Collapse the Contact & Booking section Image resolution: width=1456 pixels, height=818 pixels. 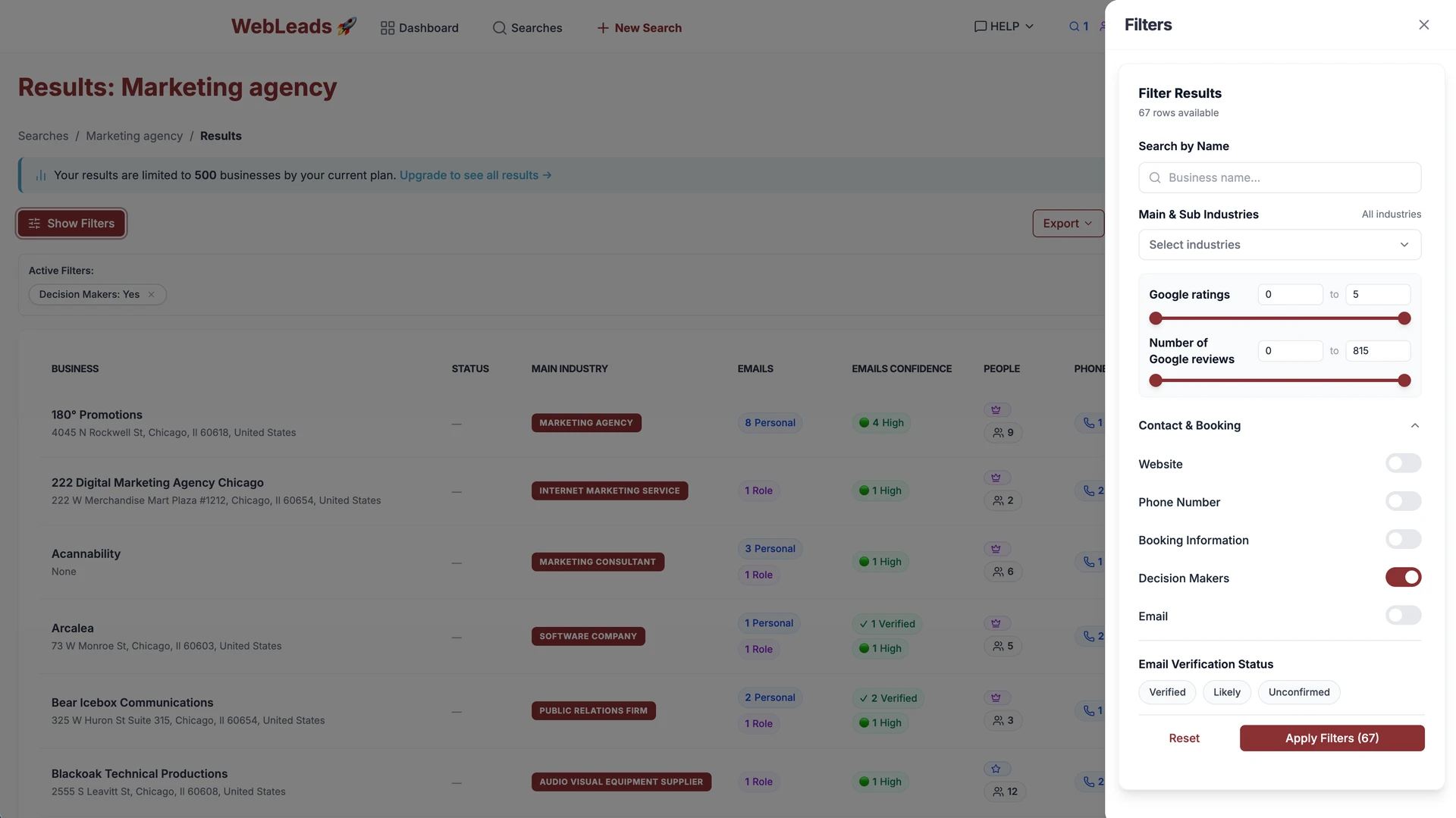[x=1414, y=425]
